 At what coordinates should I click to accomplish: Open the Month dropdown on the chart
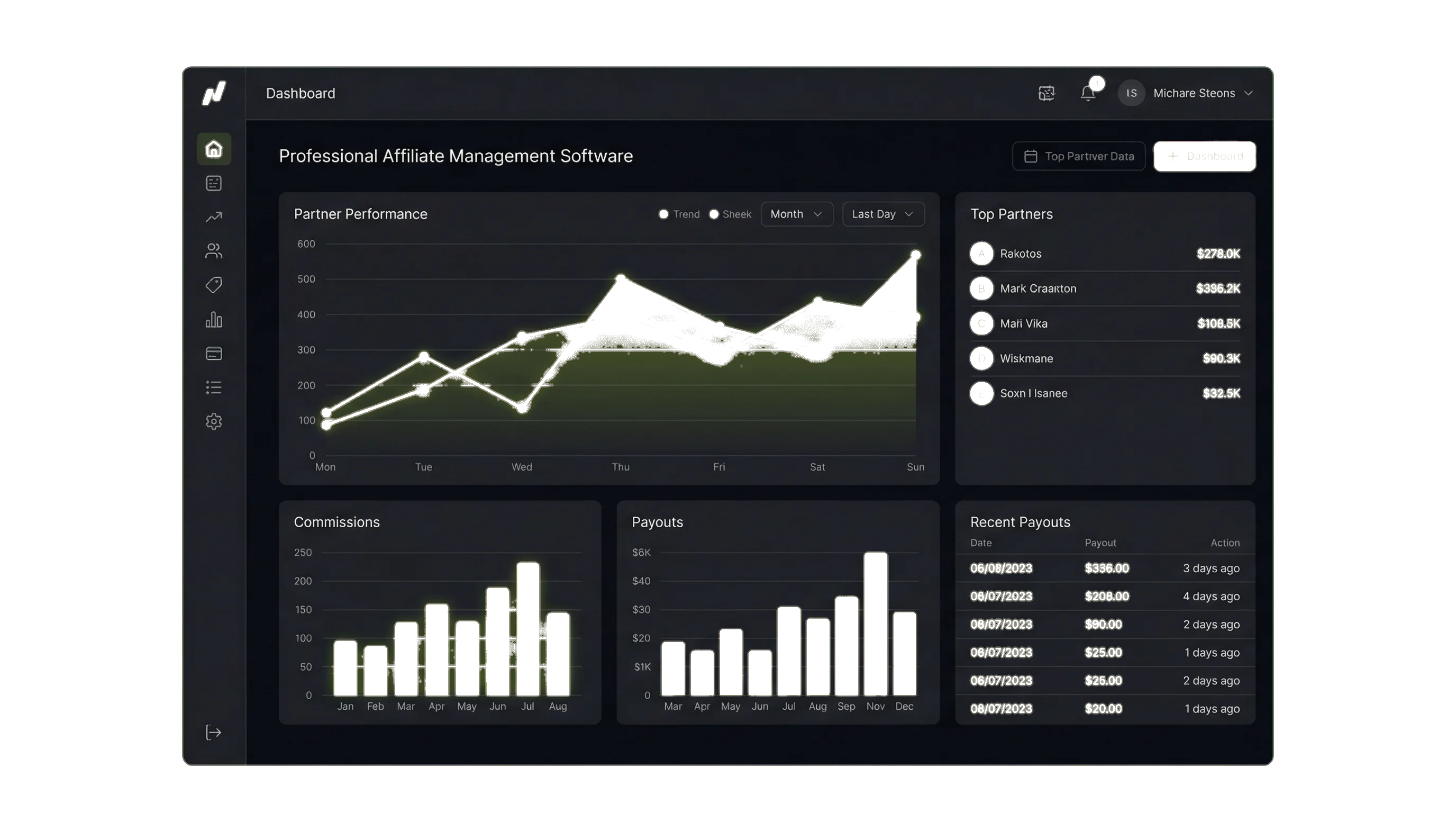point(796,214)
